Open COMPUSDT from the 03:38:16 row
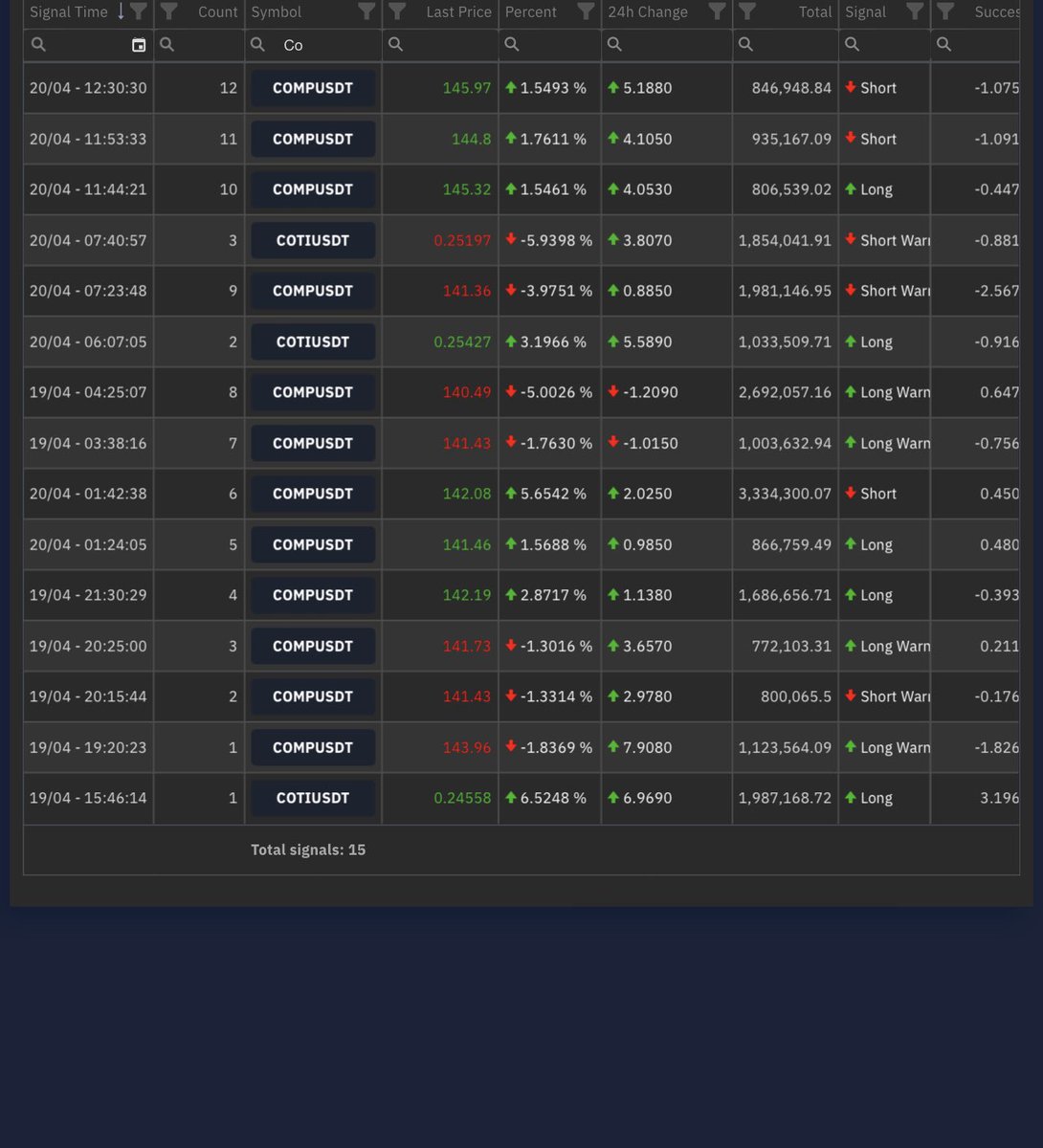 click(313, 443)
